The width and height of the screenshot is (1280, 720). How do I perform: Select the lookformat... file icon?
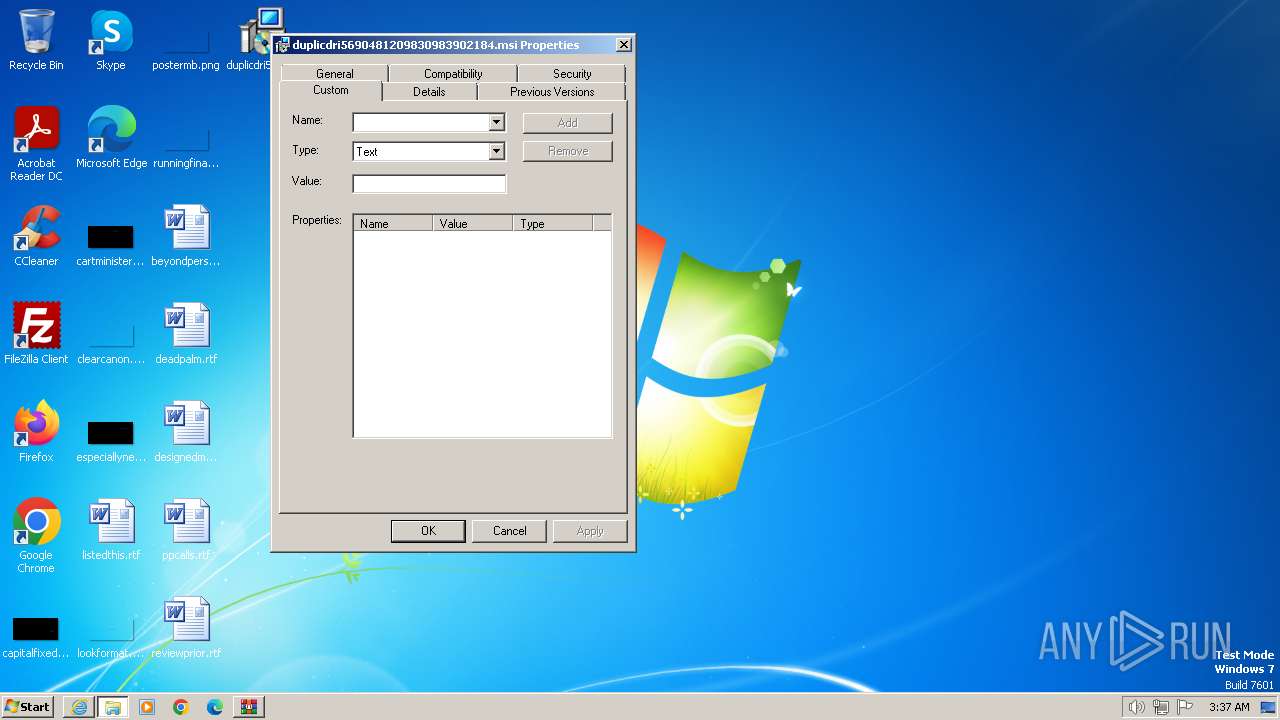coord(111,635)
